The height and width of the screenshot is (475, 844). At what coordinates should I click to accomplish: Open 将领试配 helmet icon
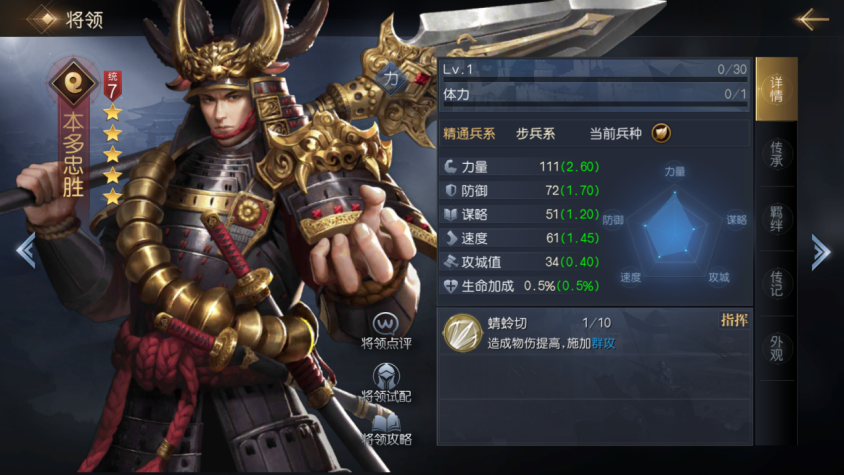click(386, 376)
